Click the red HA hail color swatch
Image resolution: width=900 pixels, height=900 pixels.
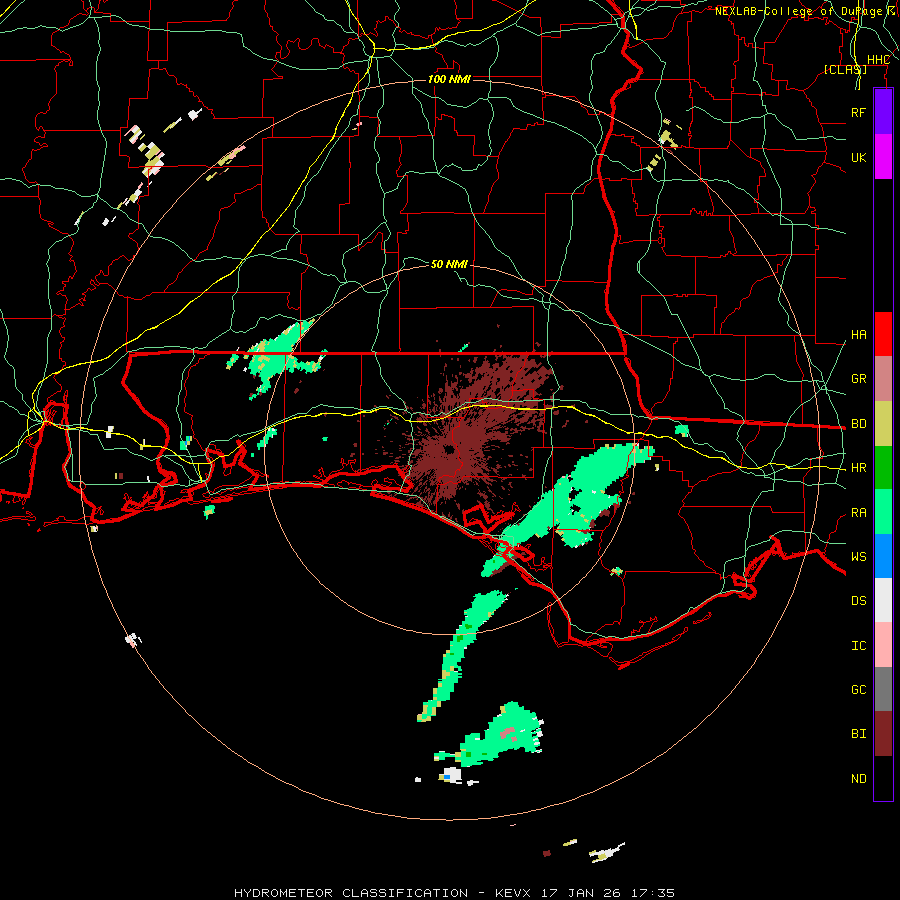click(883, 334)
